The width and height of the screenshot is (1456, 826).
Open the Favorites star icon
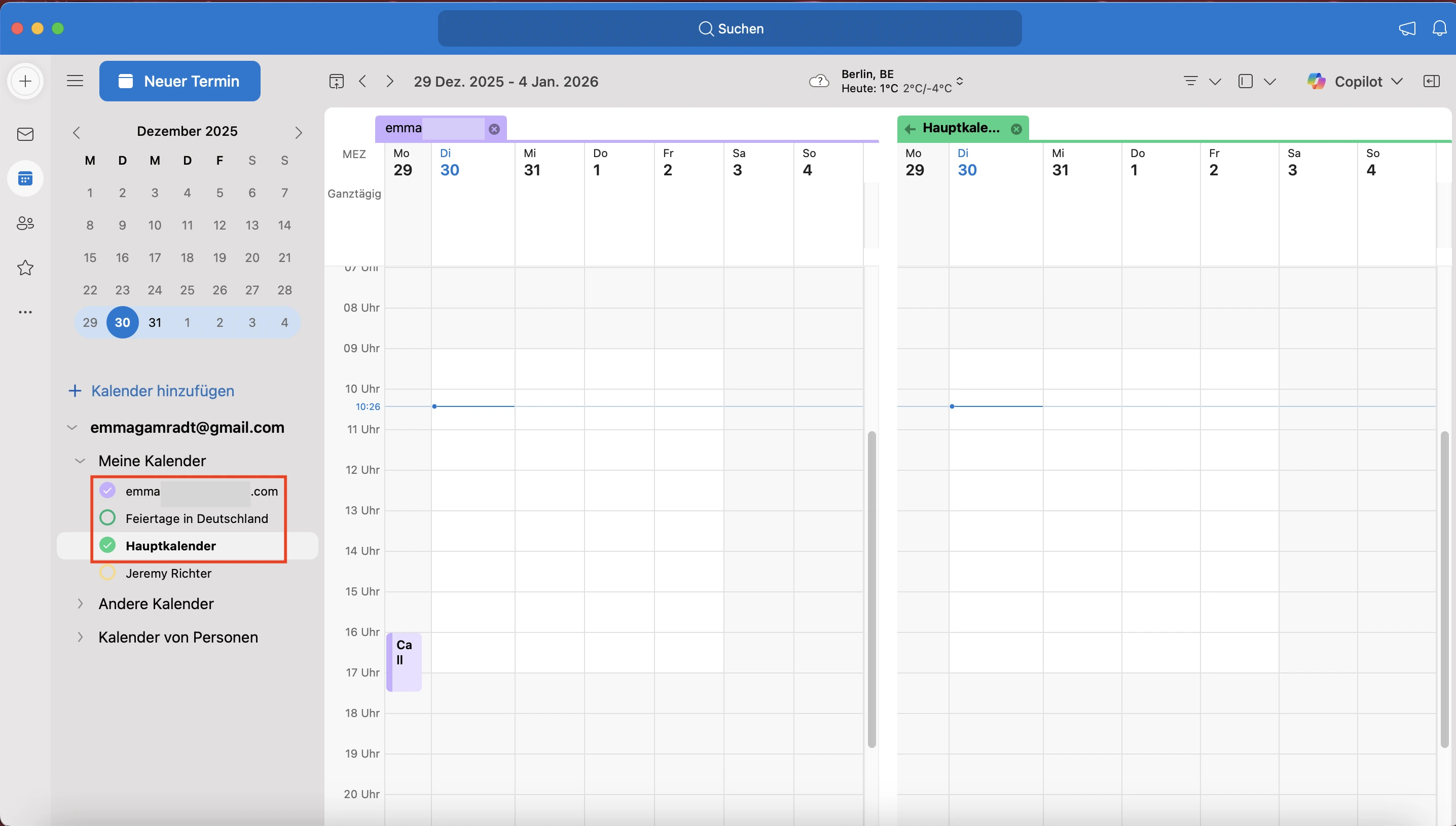25,268
